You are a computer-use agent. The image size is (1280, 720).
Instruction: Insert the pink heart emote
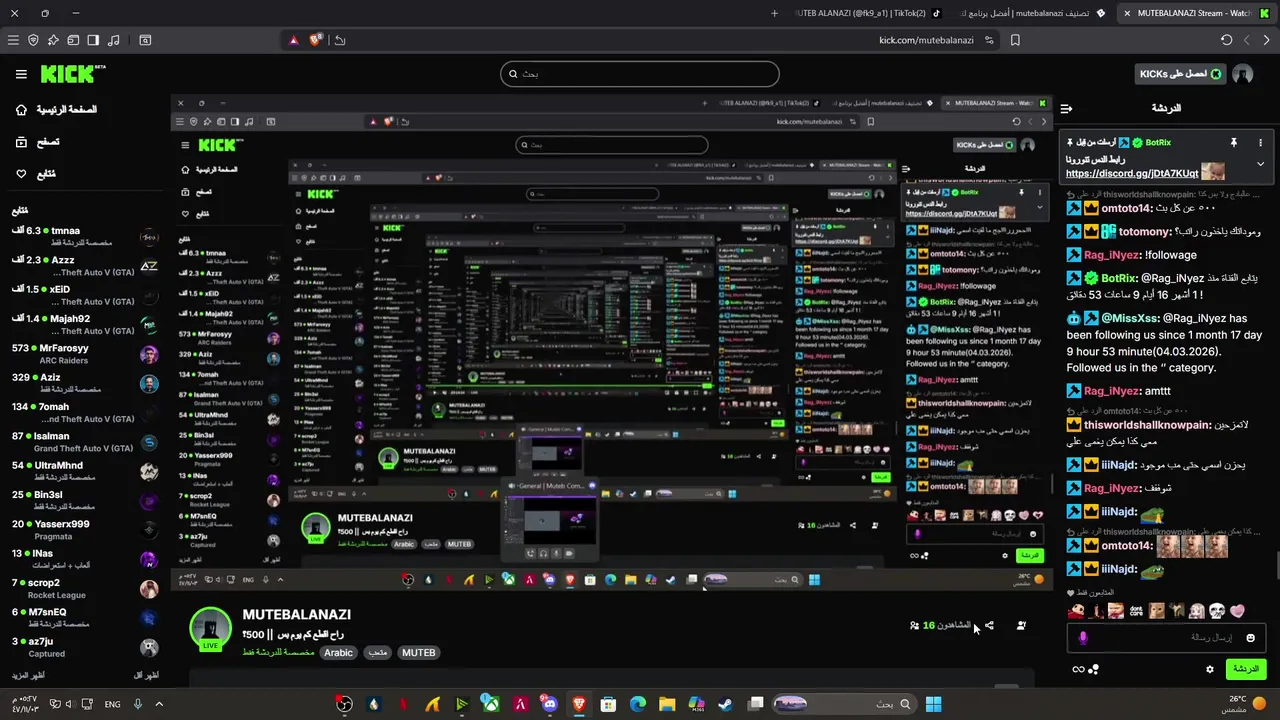1237,611
